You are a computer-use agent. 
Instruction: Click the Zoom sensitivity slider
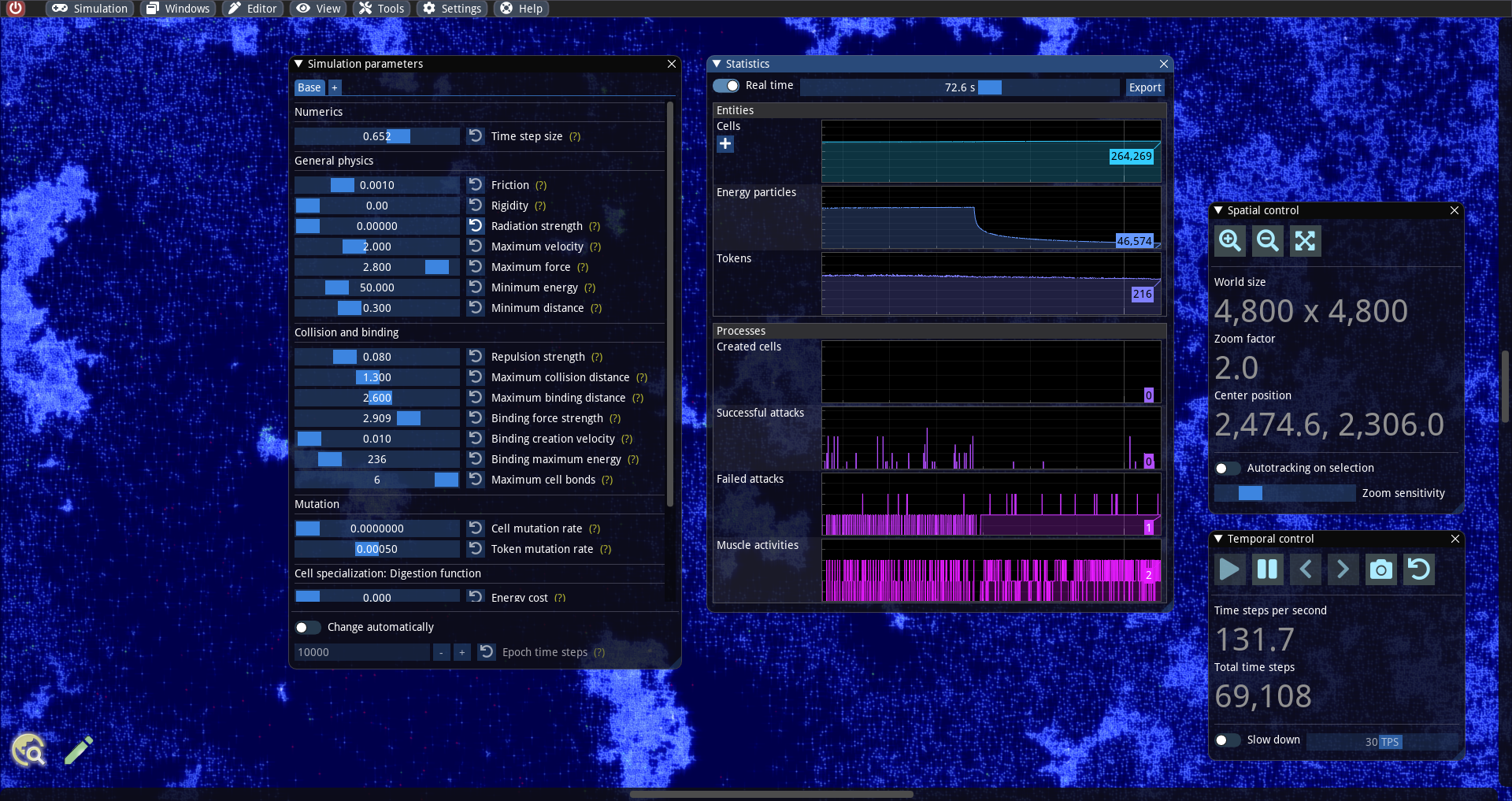(x=1285, y=493)
